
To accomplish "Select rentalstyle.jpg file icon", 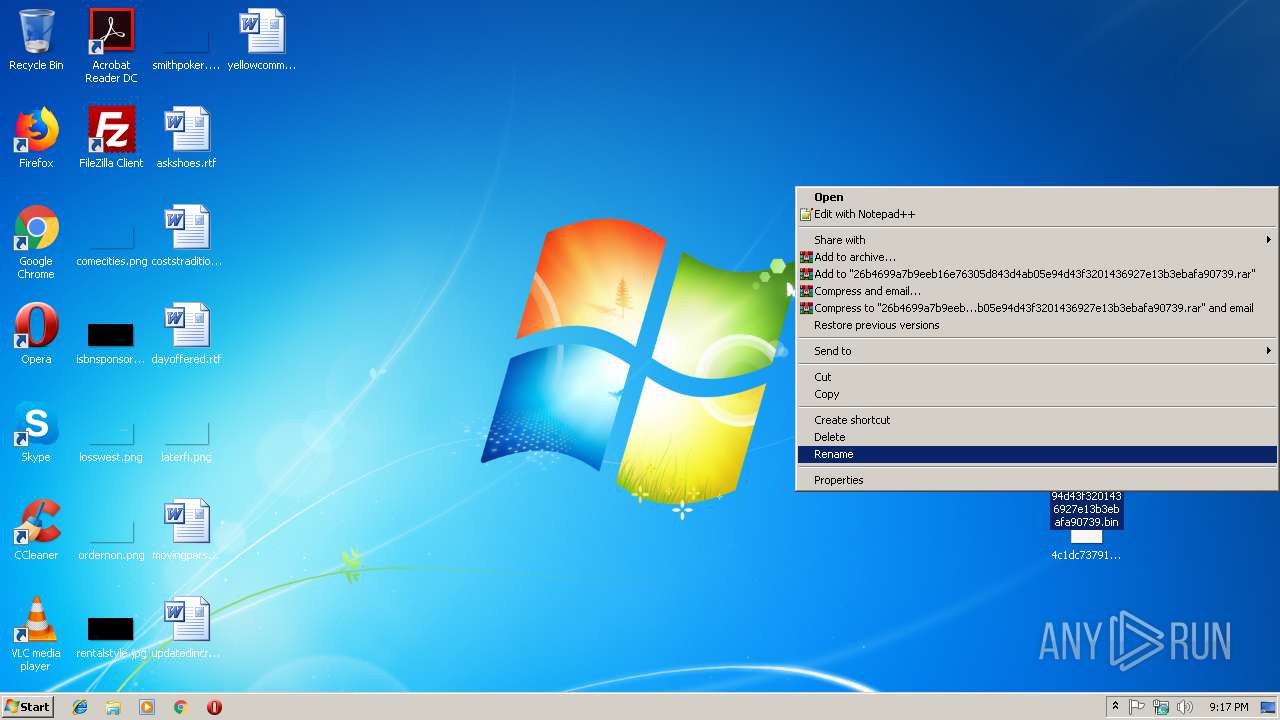I will (x=111, y=637).
